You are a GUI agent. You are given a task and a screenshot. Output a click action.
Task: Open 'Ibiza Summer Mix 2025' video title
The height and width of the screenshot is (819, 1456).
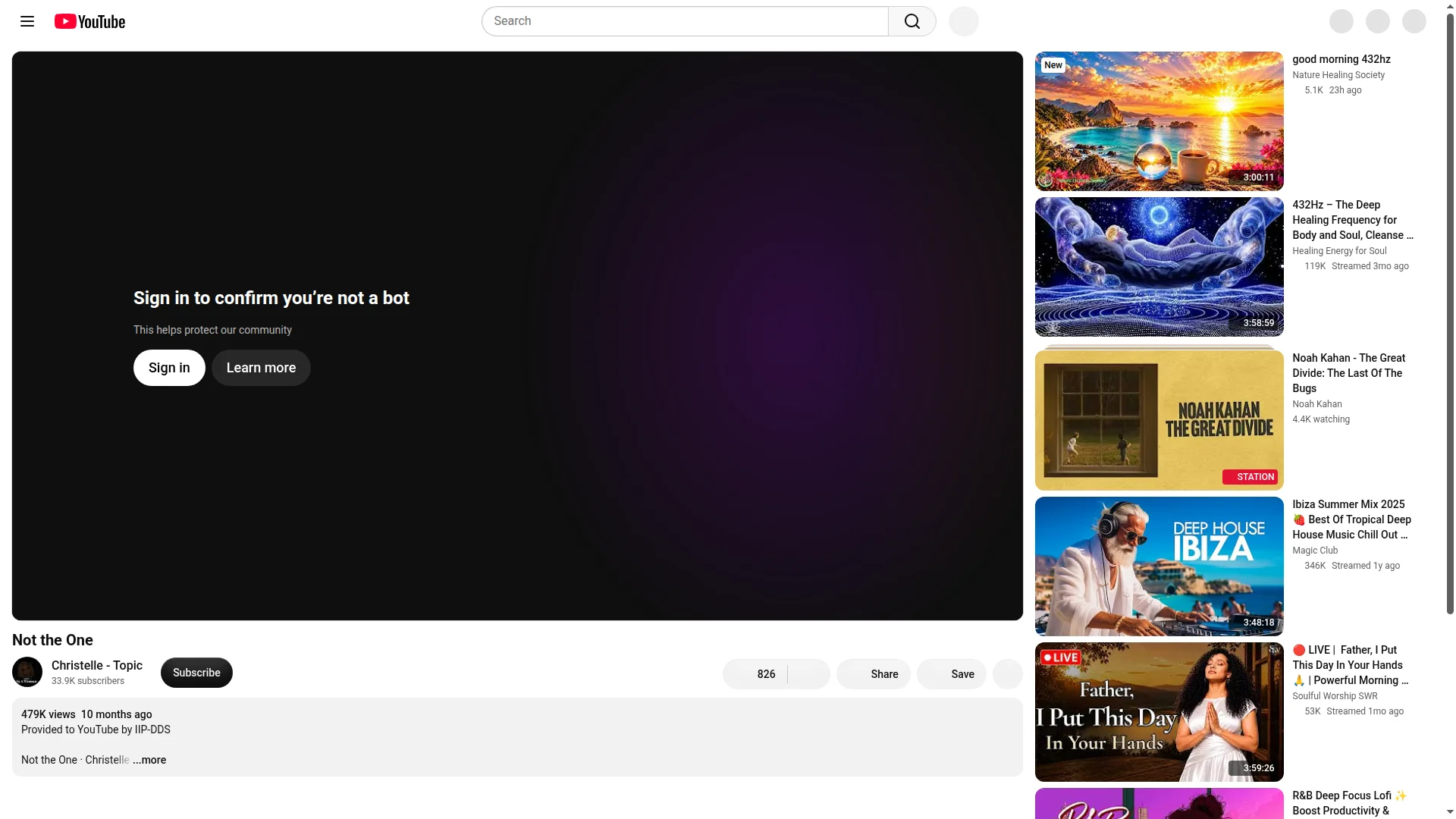tap(1352, 519)
